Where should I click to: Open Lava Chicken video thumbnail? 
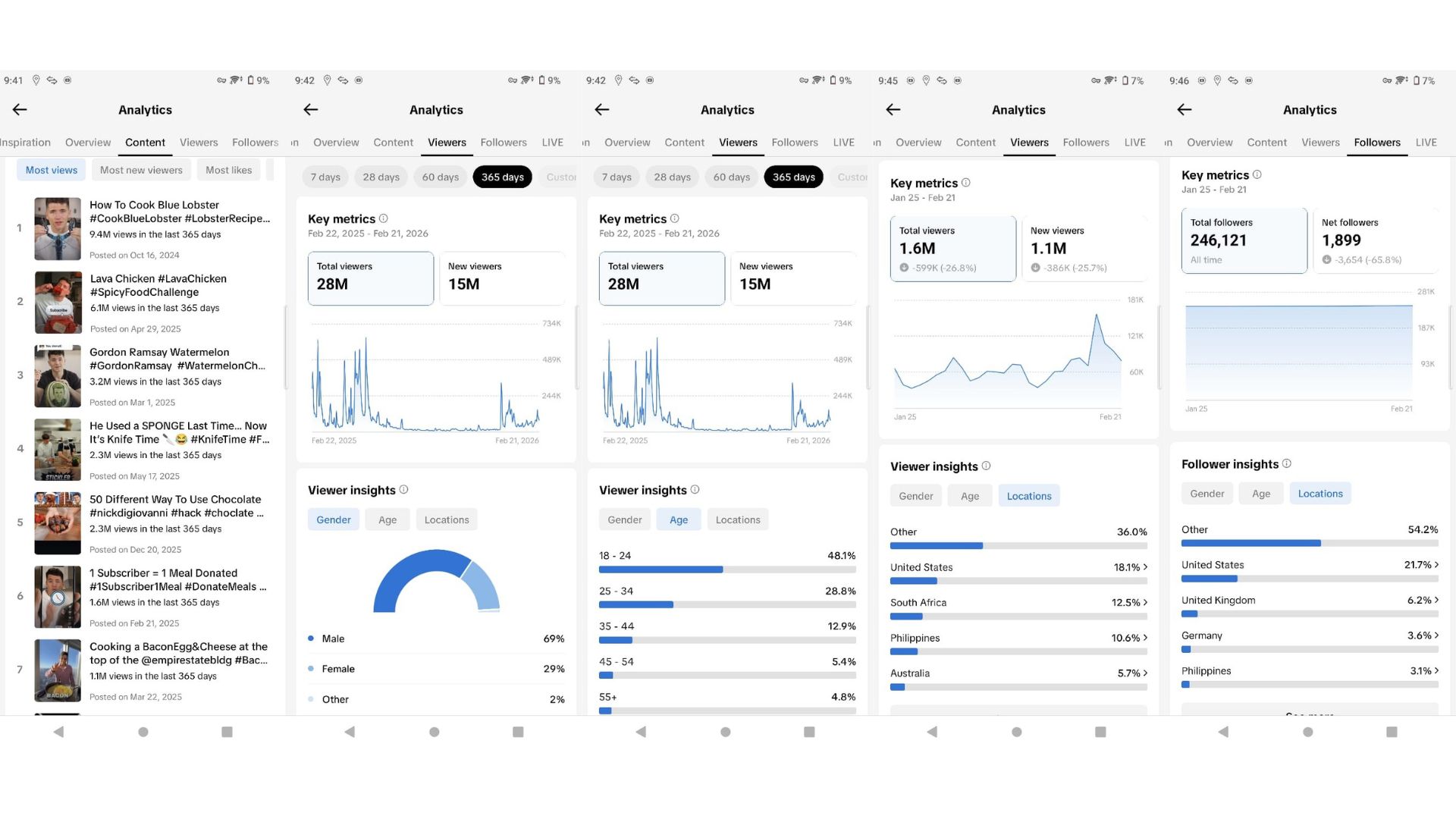pos(58,303)
